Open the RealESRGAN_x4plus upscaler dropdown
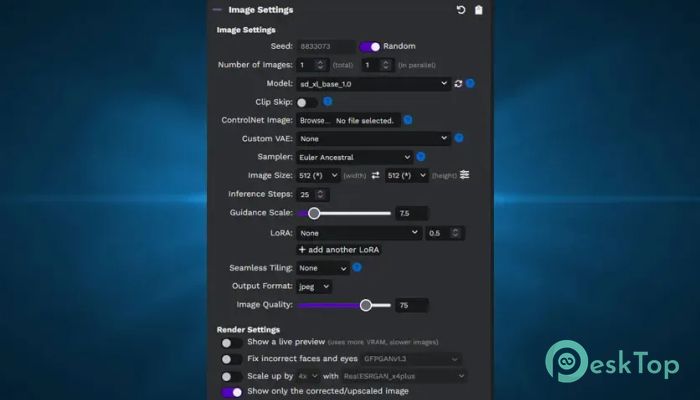Viewport: 700px width, 400px height. tap(404, 376)
